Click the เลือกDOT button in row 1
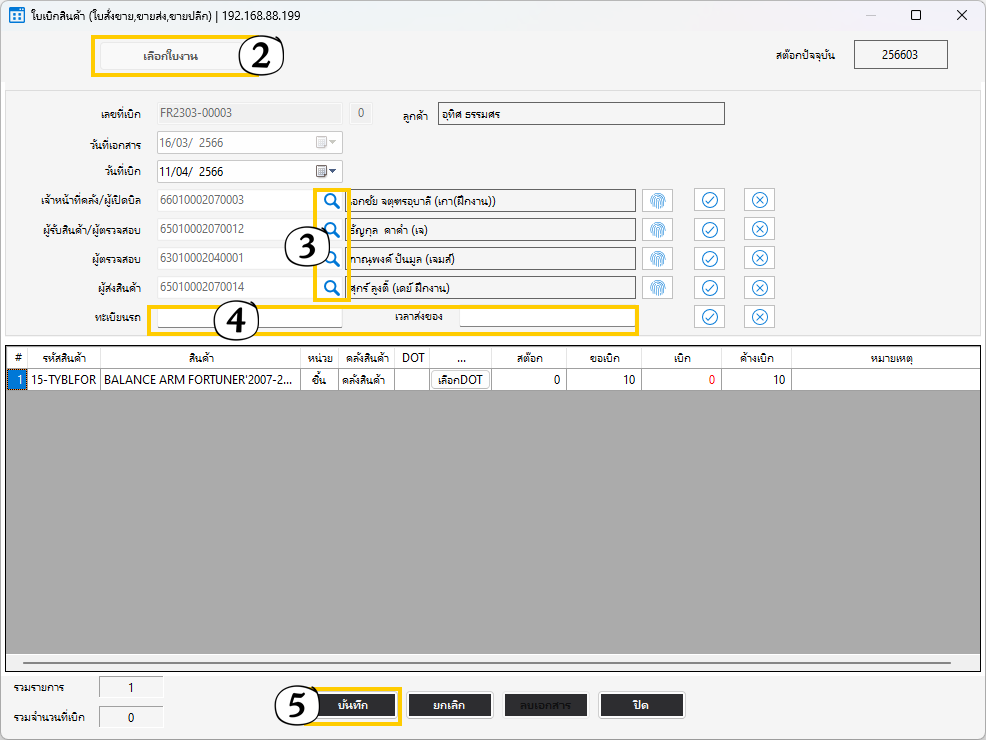 click(460, 380)
